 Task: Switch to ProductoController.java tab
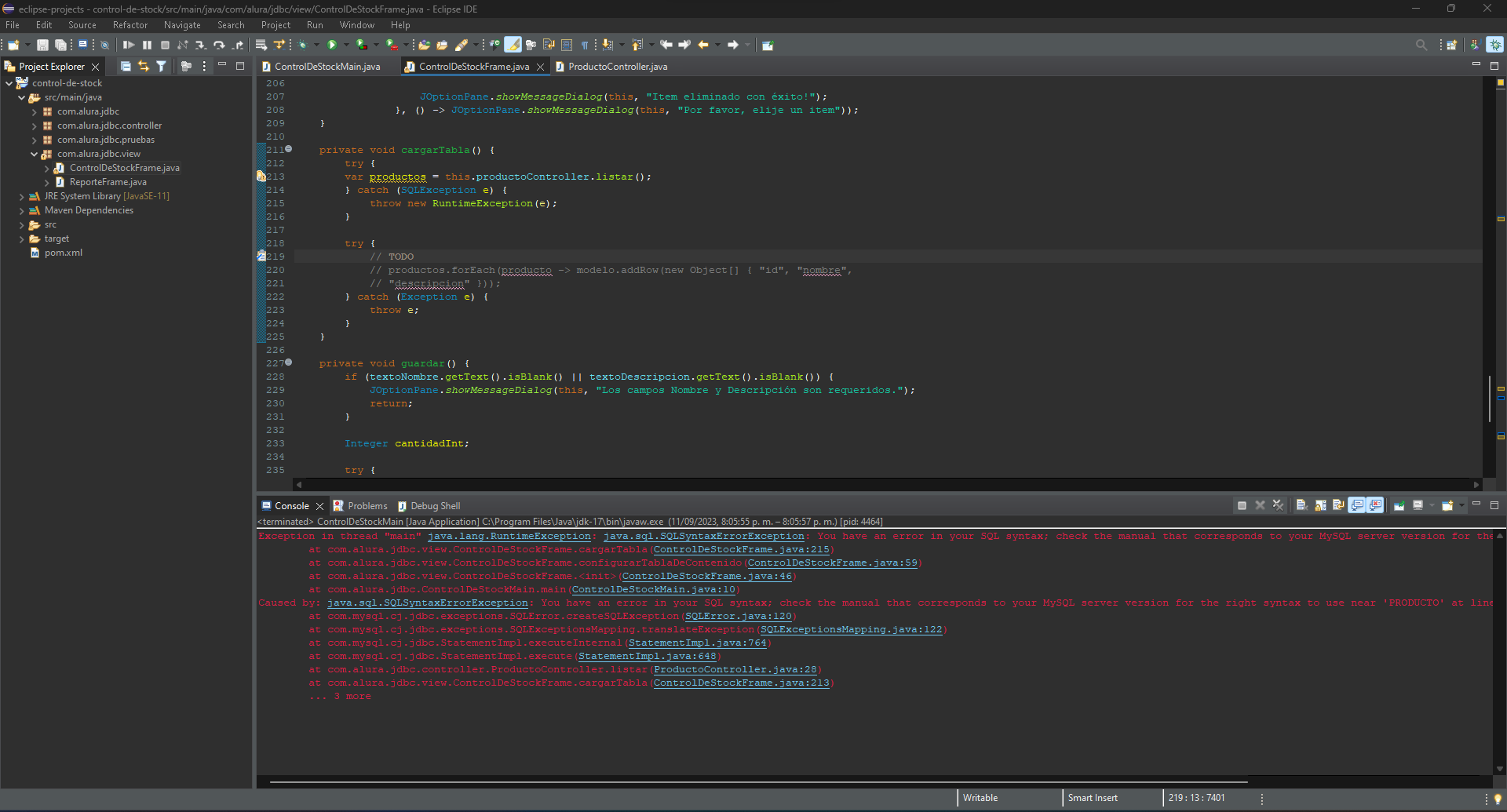click(x=618, y=67)
